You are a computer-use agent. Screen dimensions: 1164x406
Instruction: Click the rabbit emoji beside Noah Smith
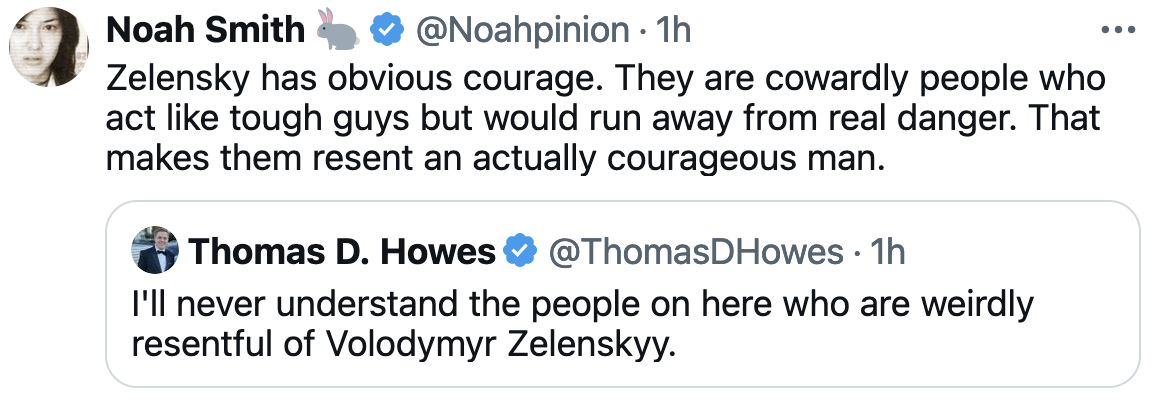337,31
